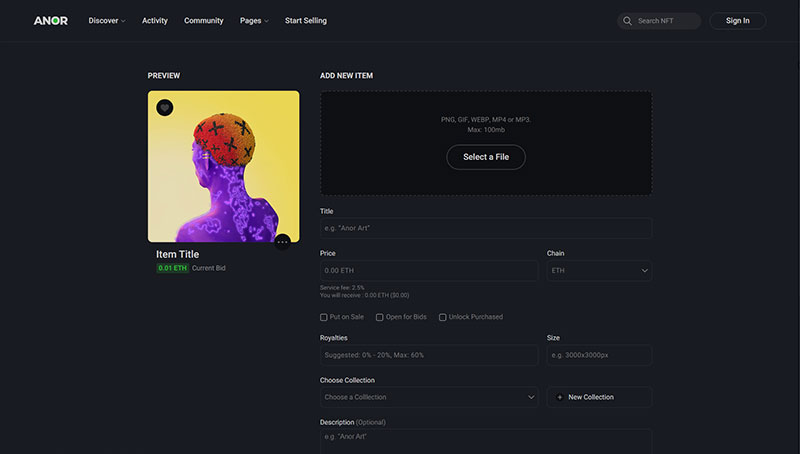Like the preview item with heart icon
Viewport: 800px width, 454px height.
pos(164,108)
